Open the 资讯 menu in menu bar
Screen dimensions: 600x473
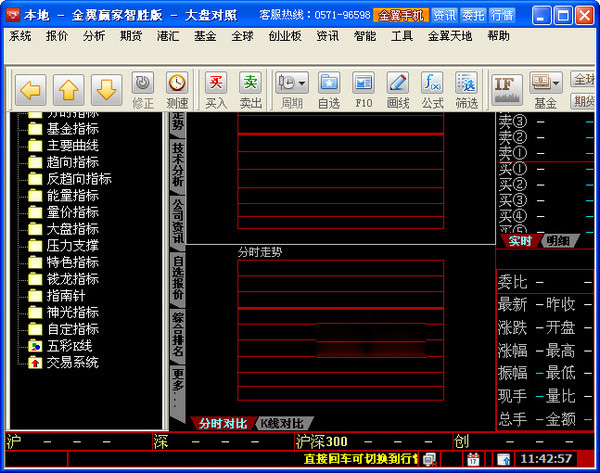point(328,36)
